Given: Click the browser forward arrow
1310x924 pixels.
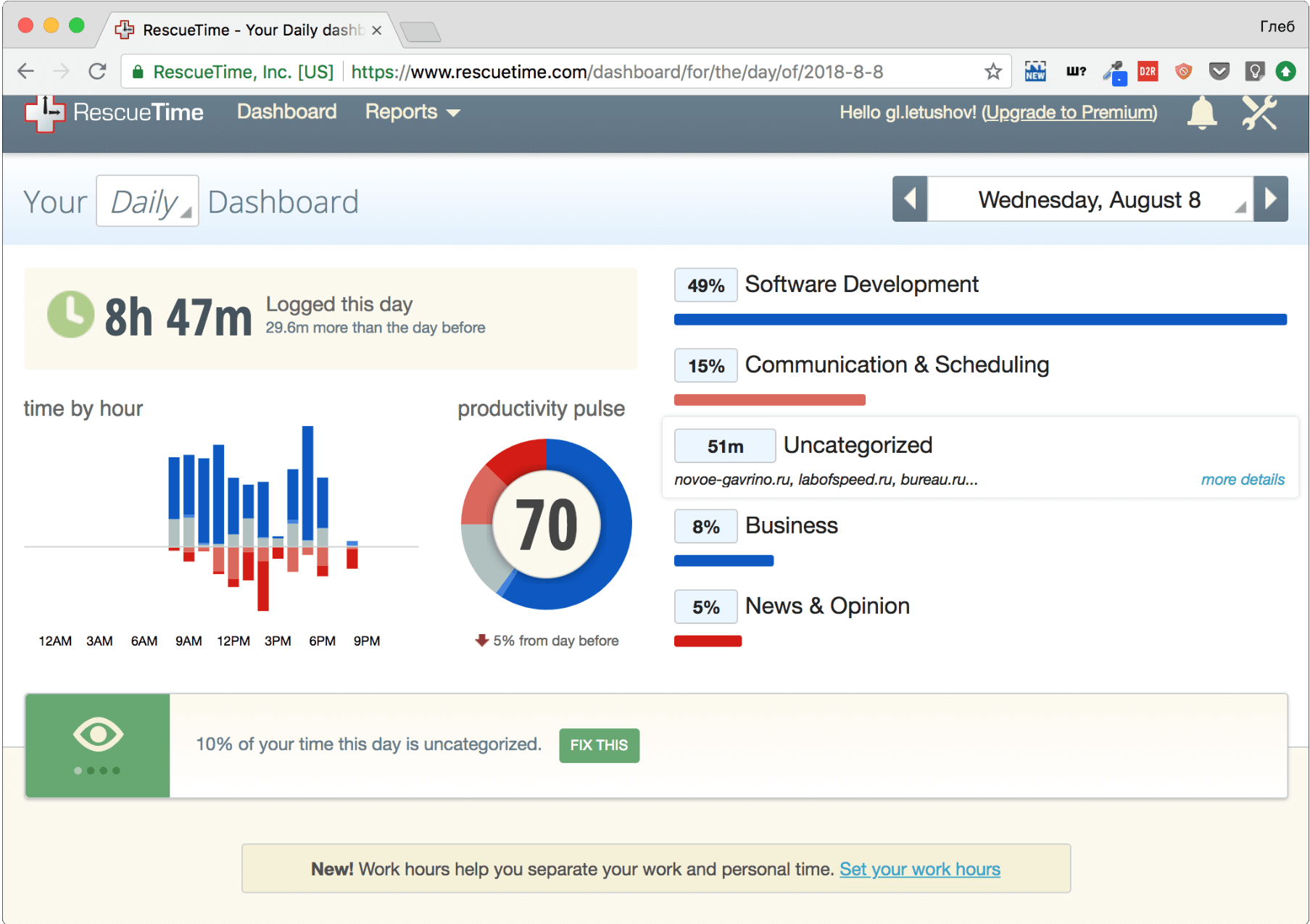Looking at the screenshot, I should pyautogui.click(x=62, y=71).
